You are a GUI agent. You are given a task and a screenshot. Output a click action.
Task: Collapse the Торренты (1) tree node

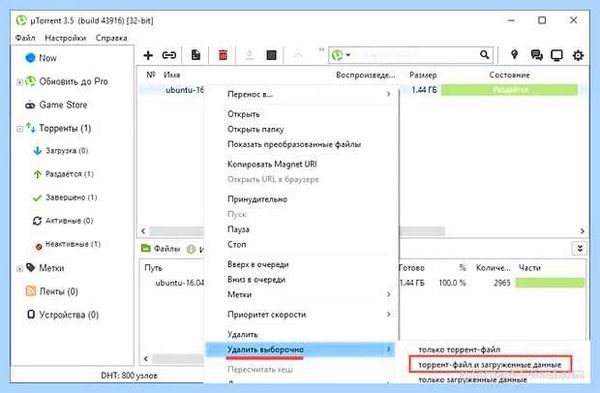(x=20, y=129)
